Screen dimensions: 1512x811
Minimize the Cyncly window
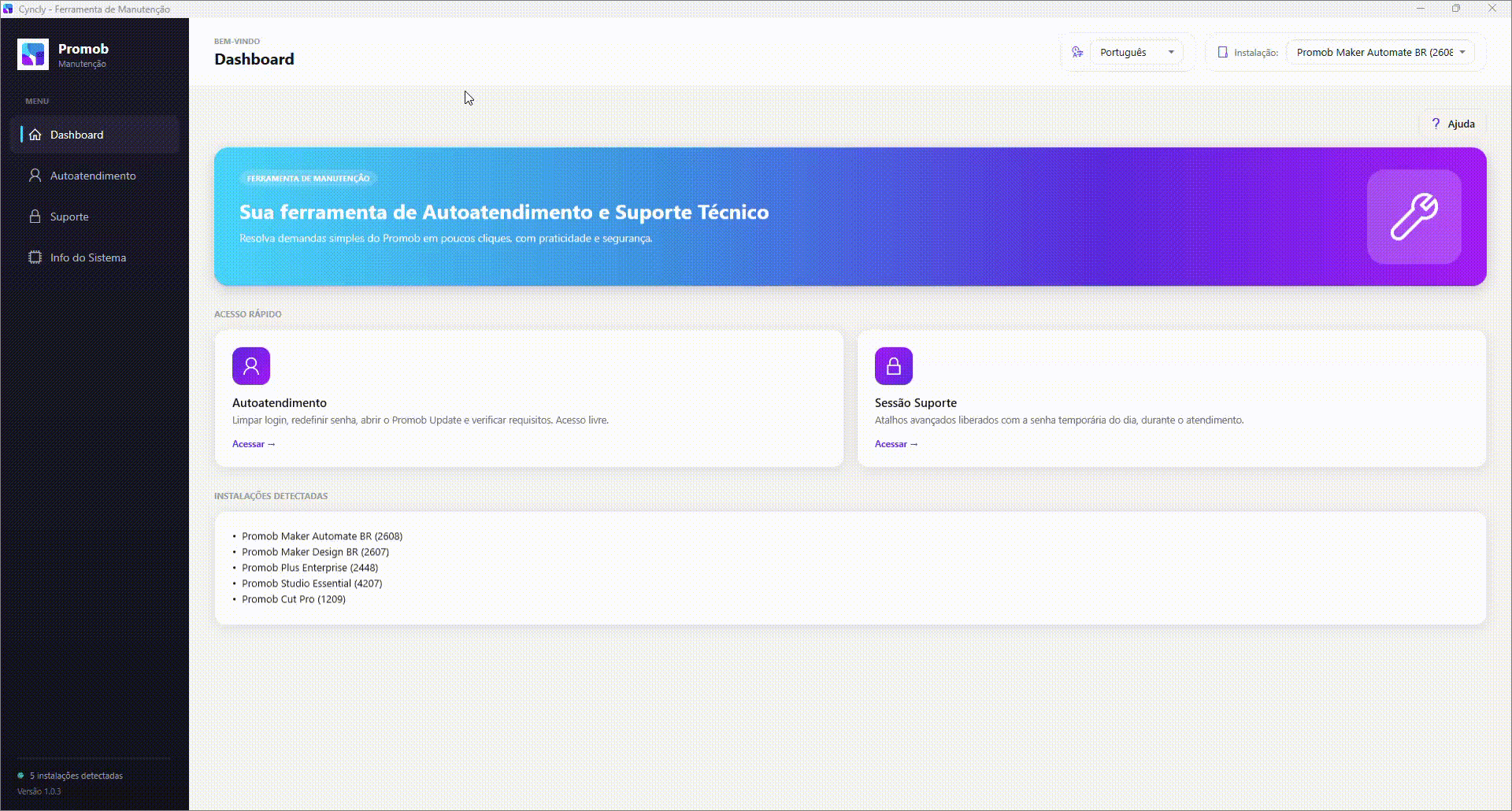1421,9
